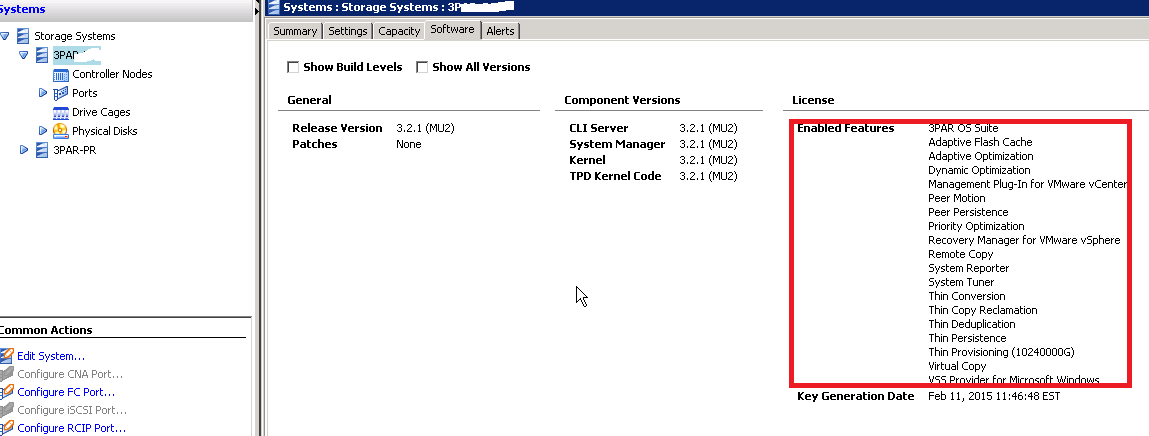Select Drive Cages in the tree
Image resolution: width=1149 pixels, height=436 pixels.
101,112
